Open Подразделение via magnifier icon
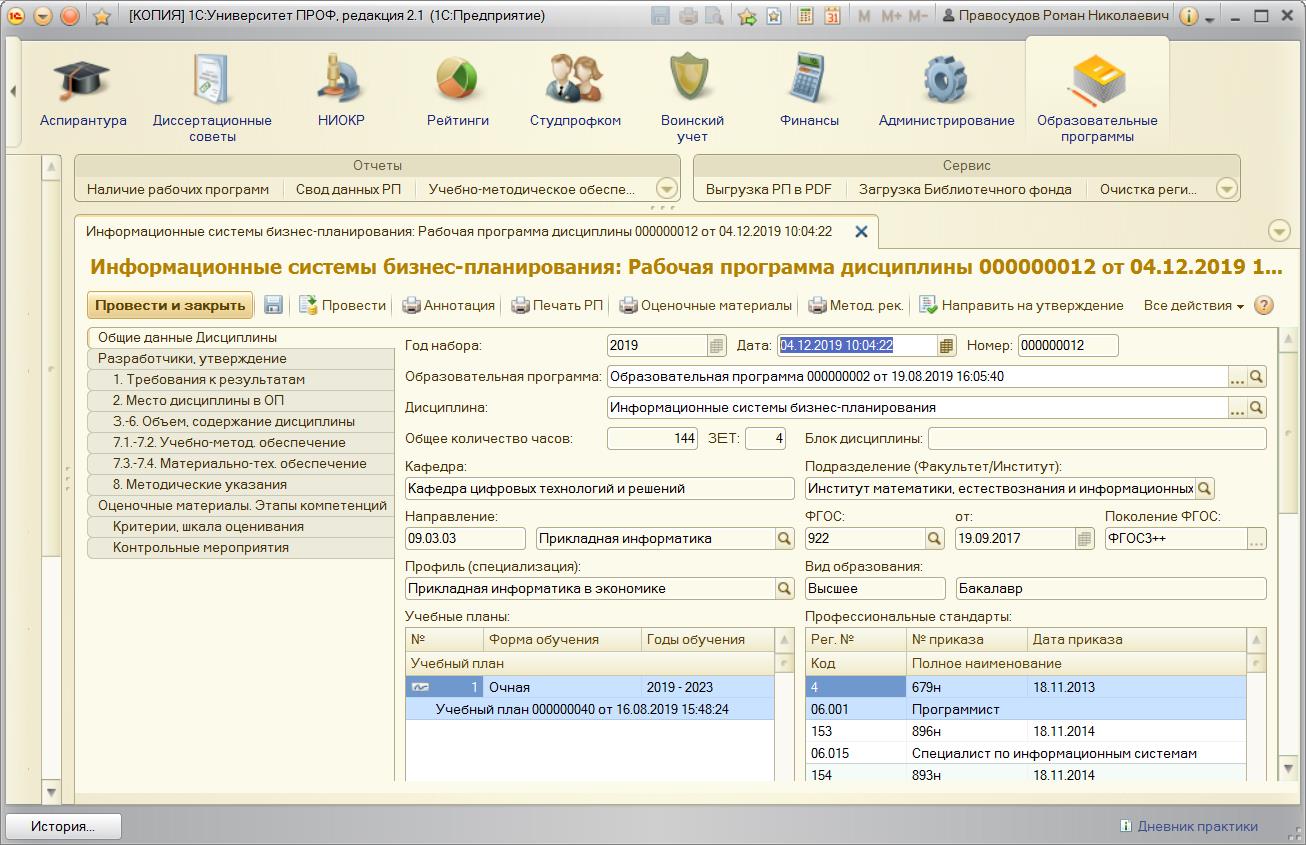Viewport: 1306px width, 845px height. tap(1205, 489)
